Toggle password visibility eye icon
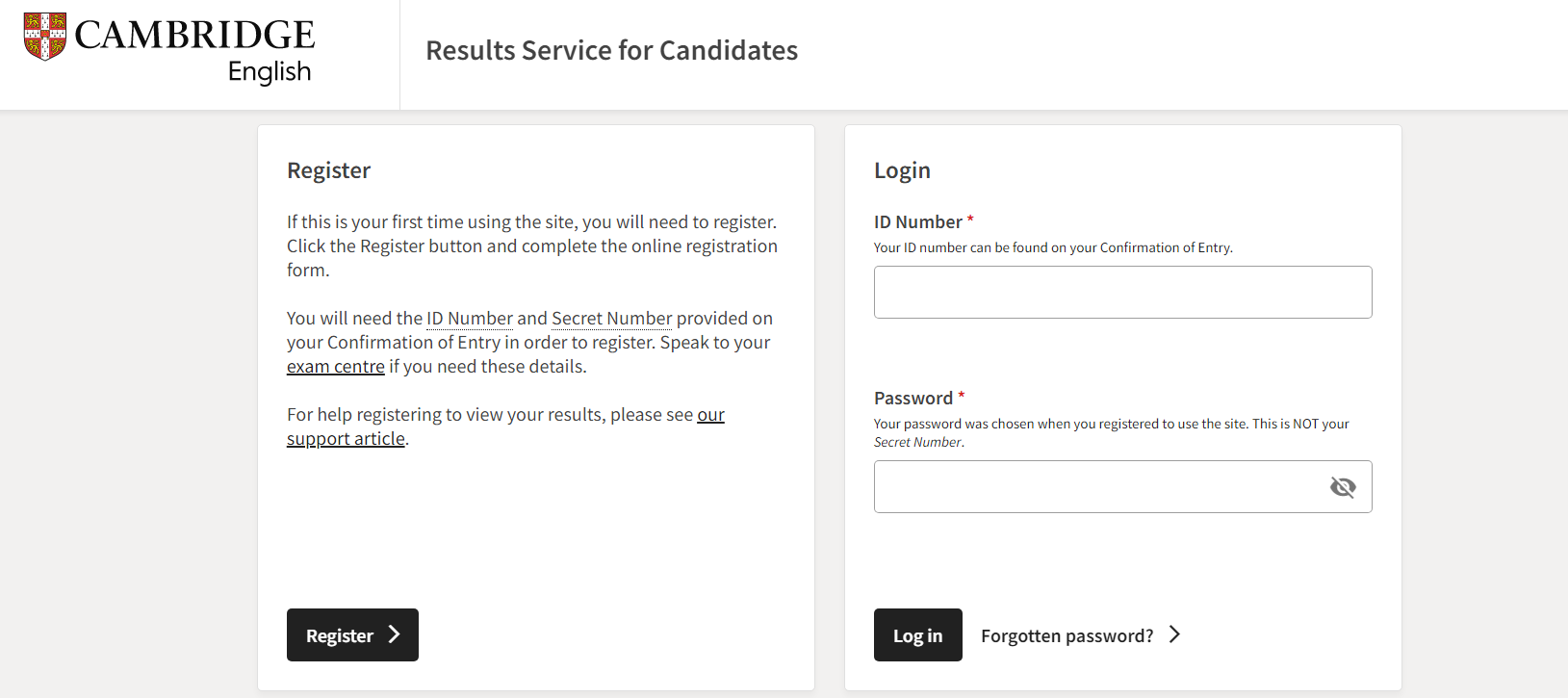 [1343, 487]
